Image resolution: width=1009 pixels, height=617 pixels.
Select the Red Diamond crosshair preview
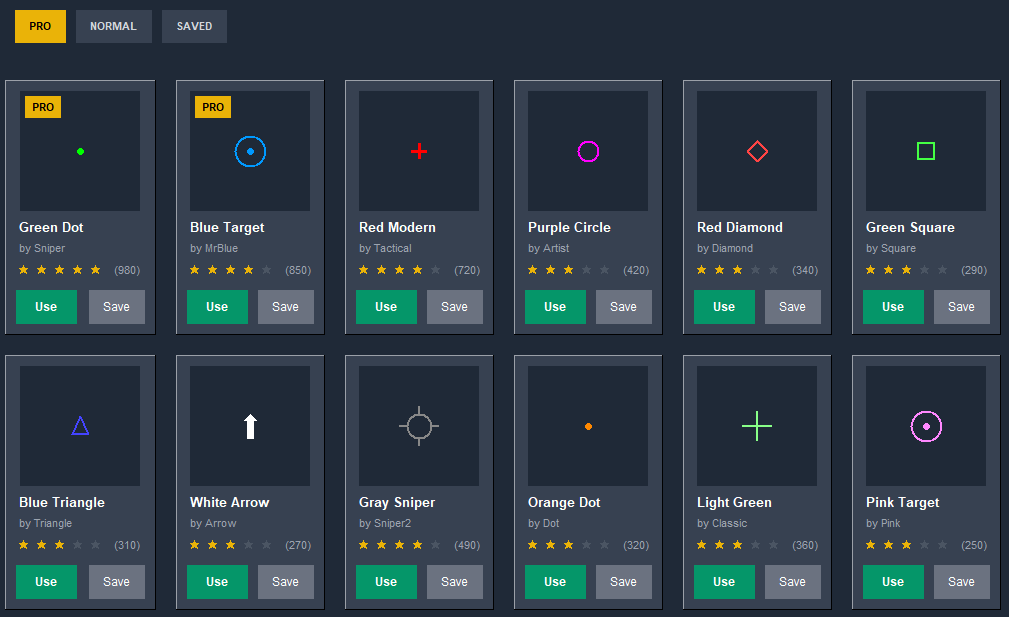[x=757, y=151]
